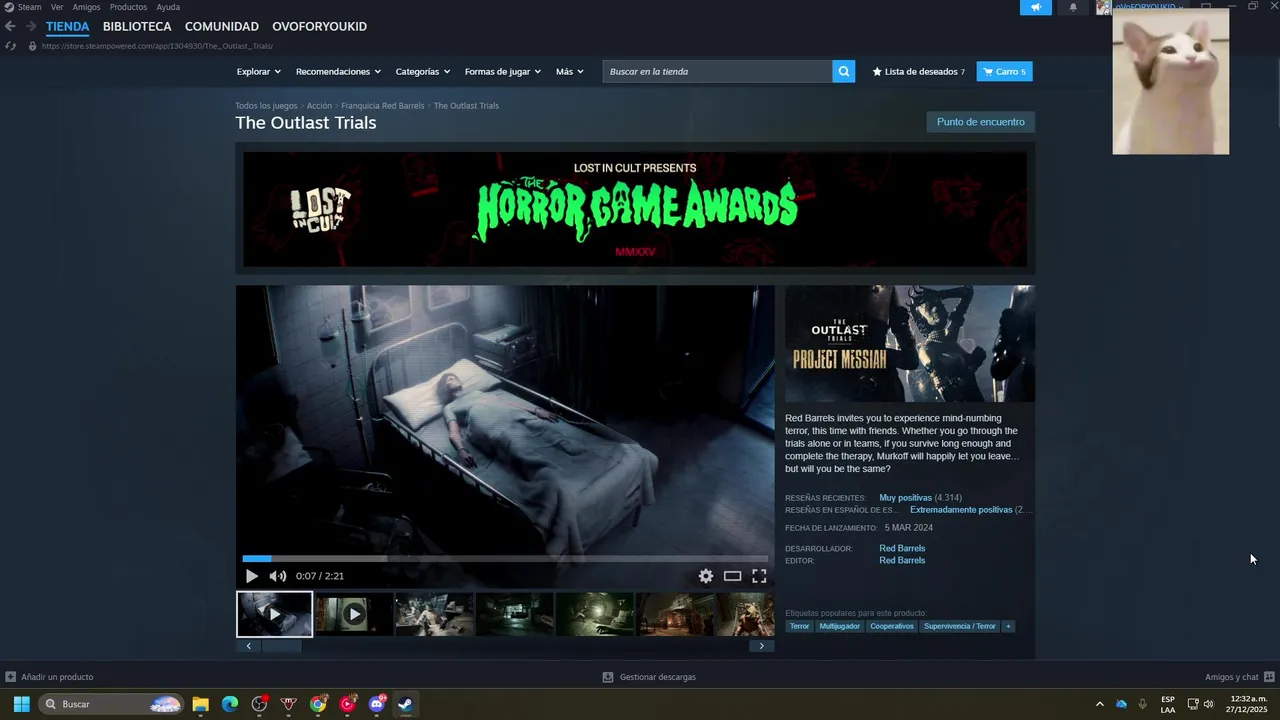Viewport: 1280px width, 720px height.
Task: Open the Horror Game Awards banner
Action: pos(635,209)
